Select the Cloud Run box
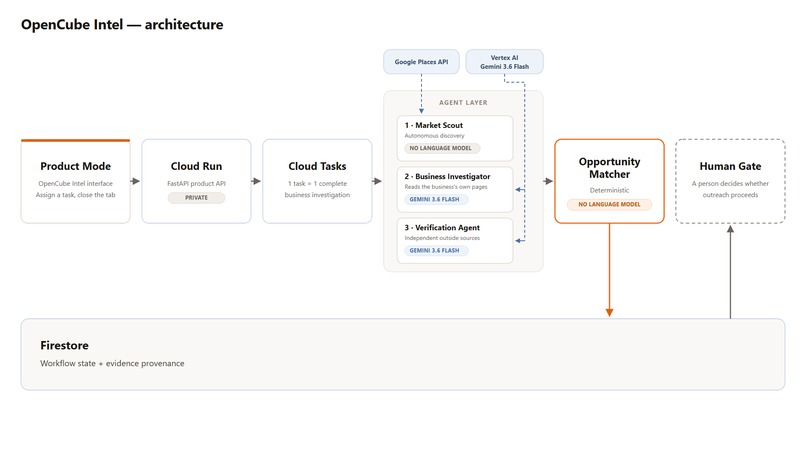806x453 pixels. coord(196,181)
